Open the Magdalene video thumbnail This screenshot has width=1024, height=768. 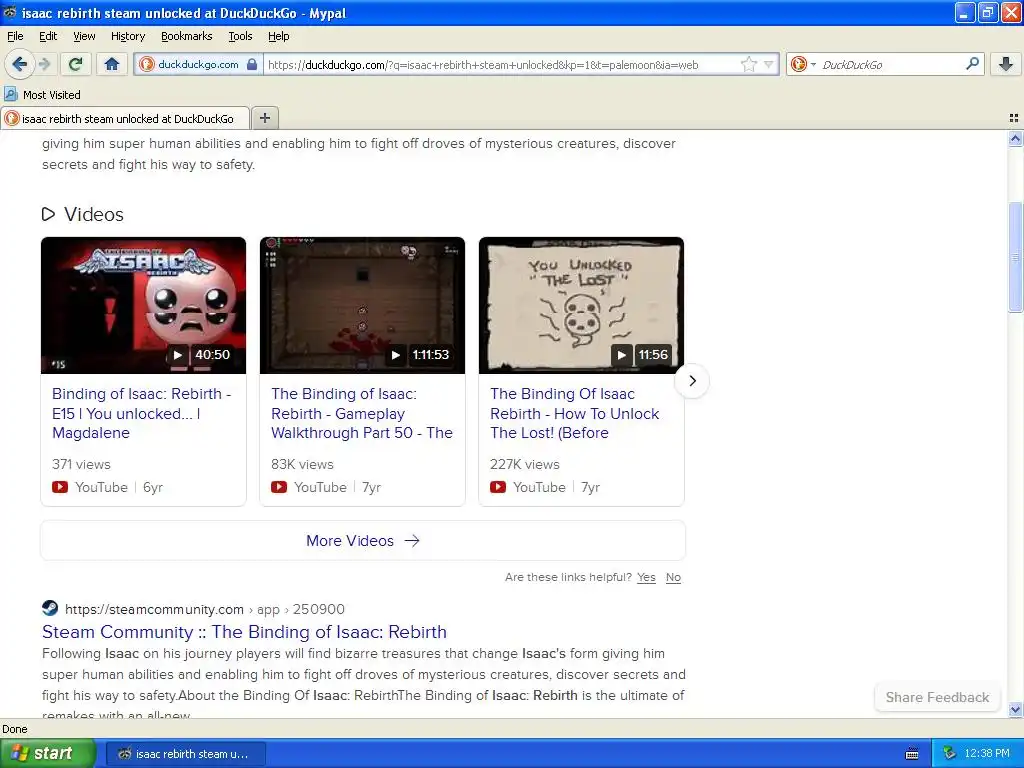coord(143,306)
